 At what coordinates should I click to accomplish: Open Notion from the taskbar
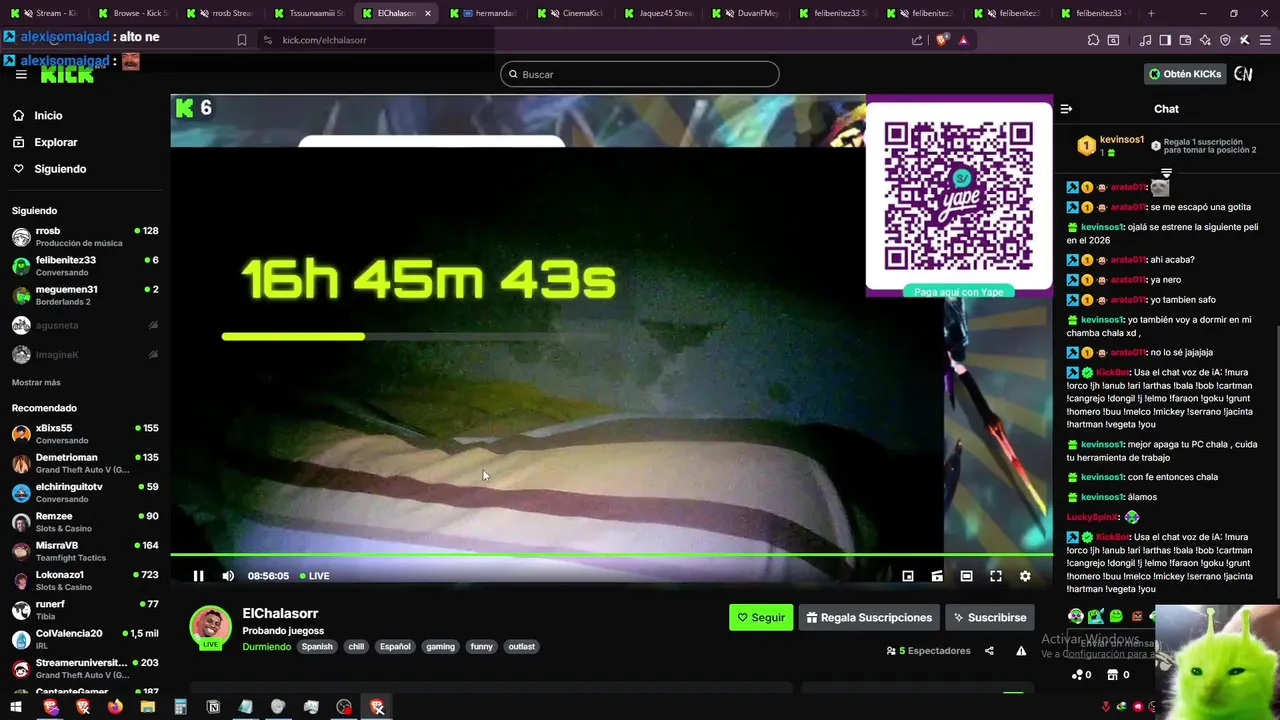click(x=213, y=707)
